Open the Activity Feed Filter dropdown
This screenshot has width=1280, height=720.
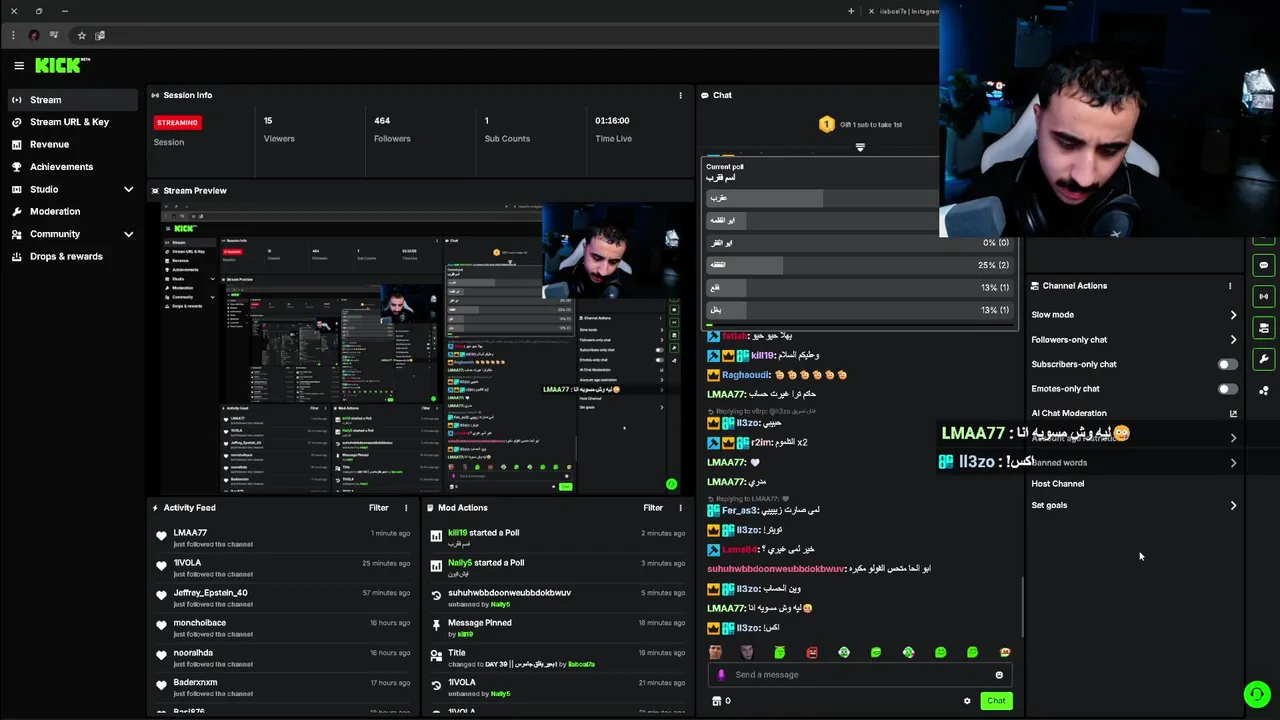(x=378, y=508)
